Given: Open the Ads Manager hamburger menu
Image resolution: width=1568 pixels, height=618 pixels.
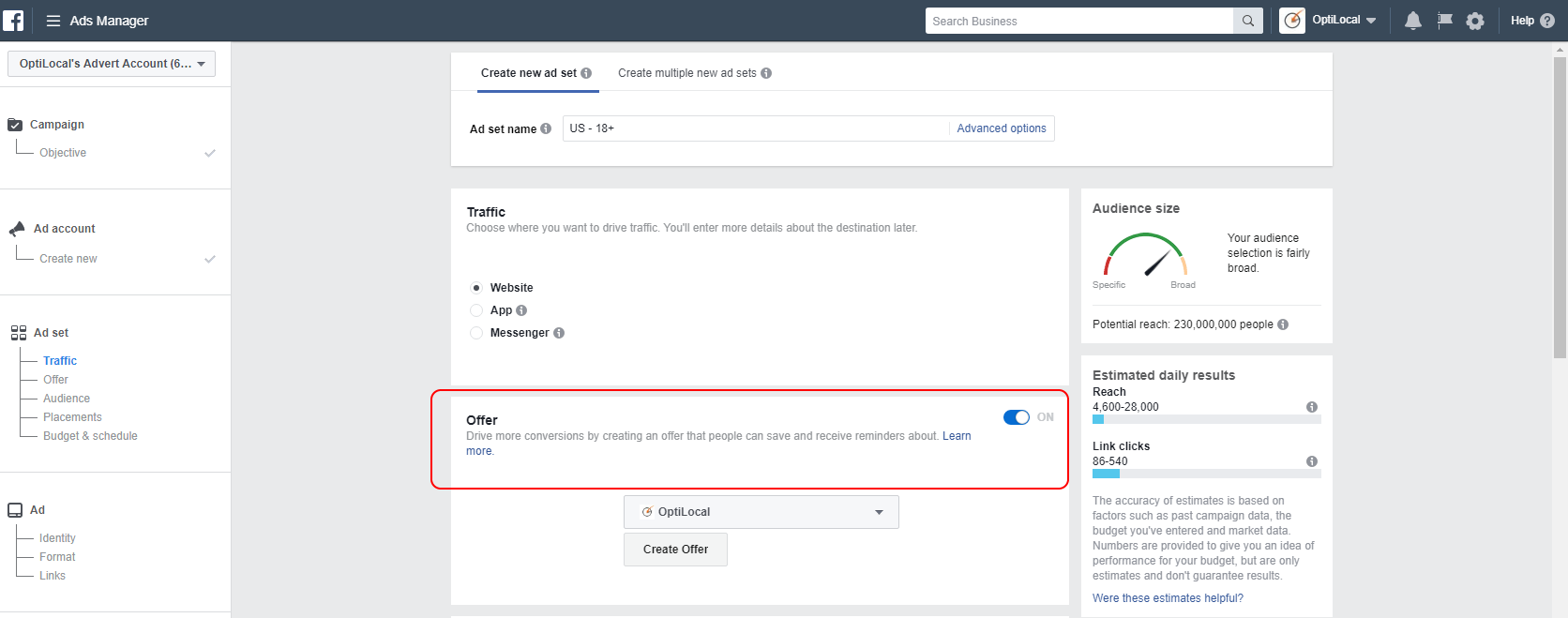Looking at the screenshot, I should (x=53, y=21).
